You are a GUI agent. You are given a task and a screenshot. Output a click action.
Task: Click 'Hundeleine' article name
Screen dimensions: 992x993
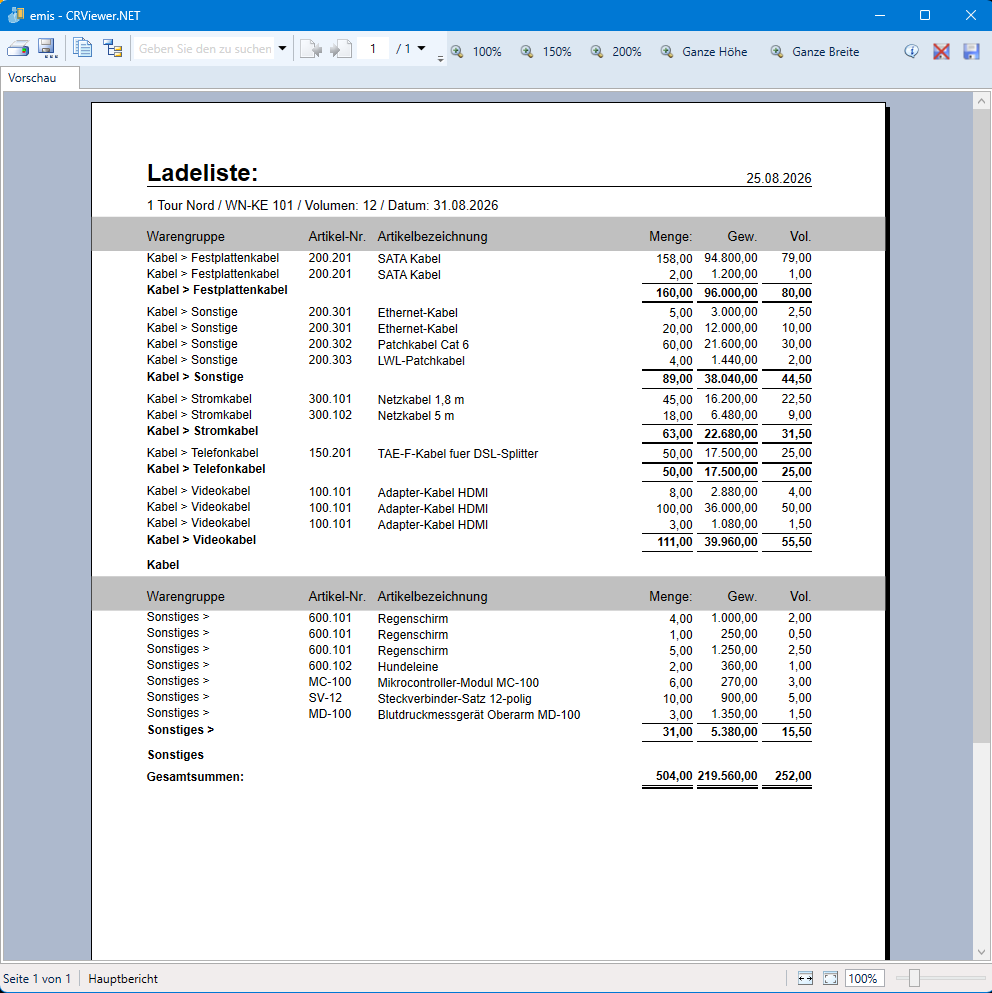408,666
